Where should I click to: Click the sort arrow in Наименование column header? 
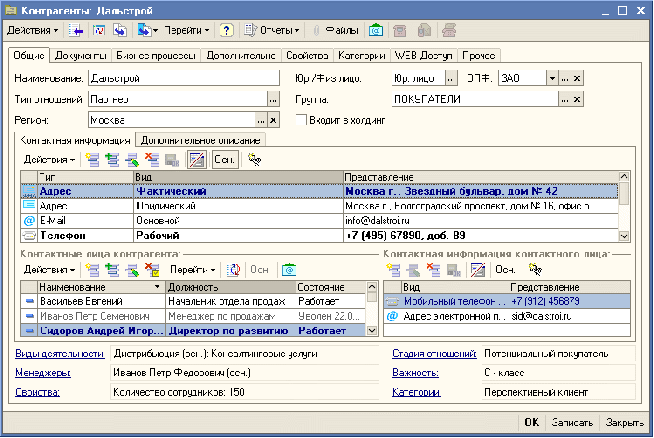[x=157, y=287]
